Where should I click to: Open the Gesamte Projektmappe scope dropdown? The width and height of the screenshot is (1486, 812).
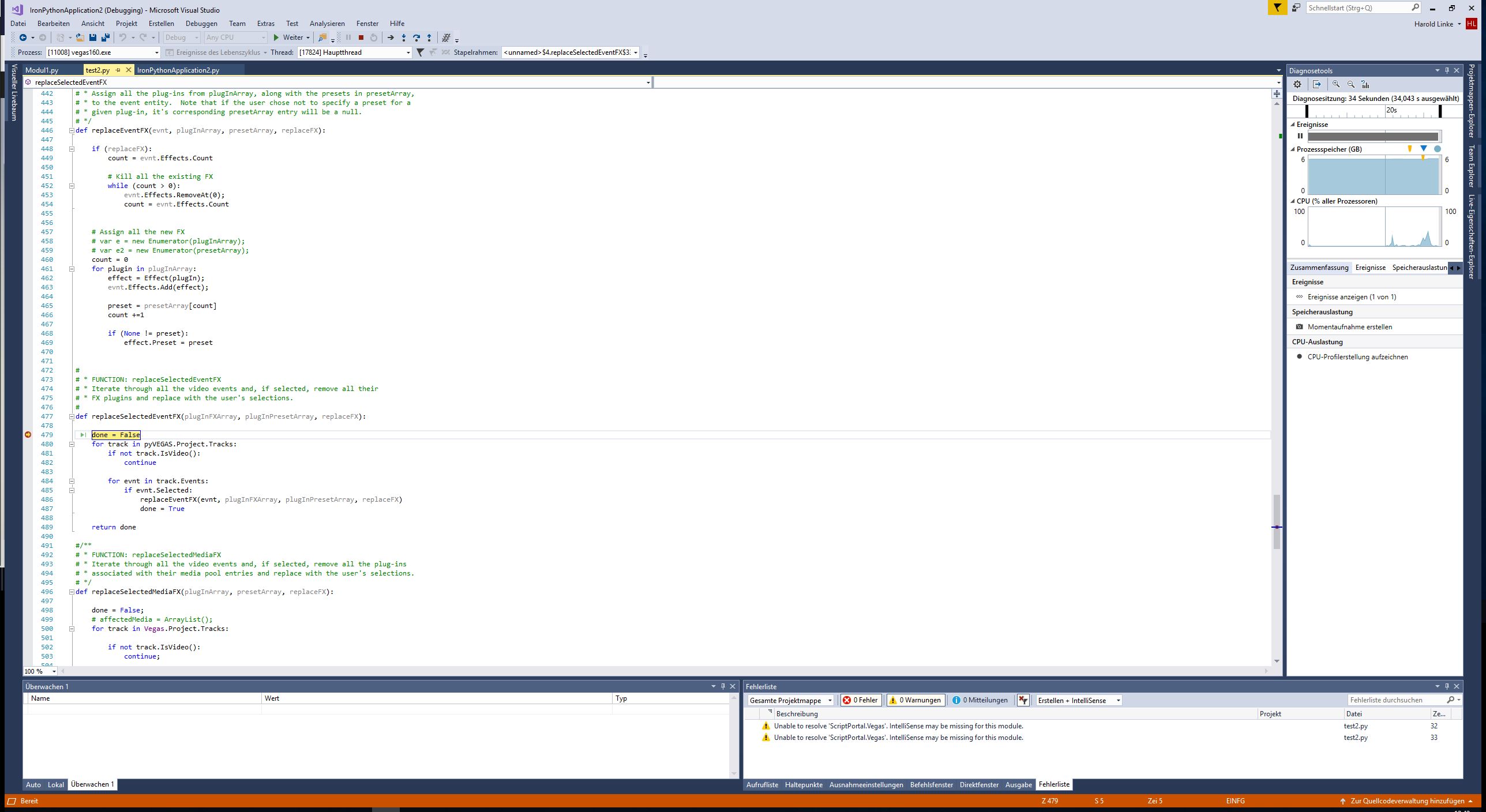click(x=830, y=700)
